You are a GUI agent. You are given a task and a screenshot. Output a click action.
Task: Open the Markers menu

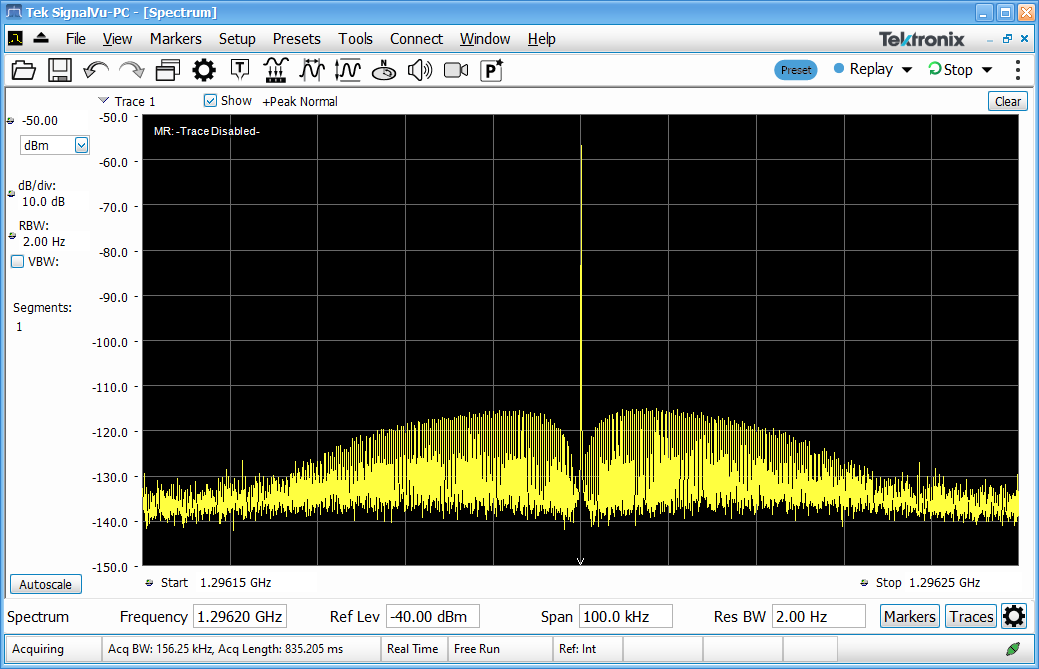click(x=176, y=38)
